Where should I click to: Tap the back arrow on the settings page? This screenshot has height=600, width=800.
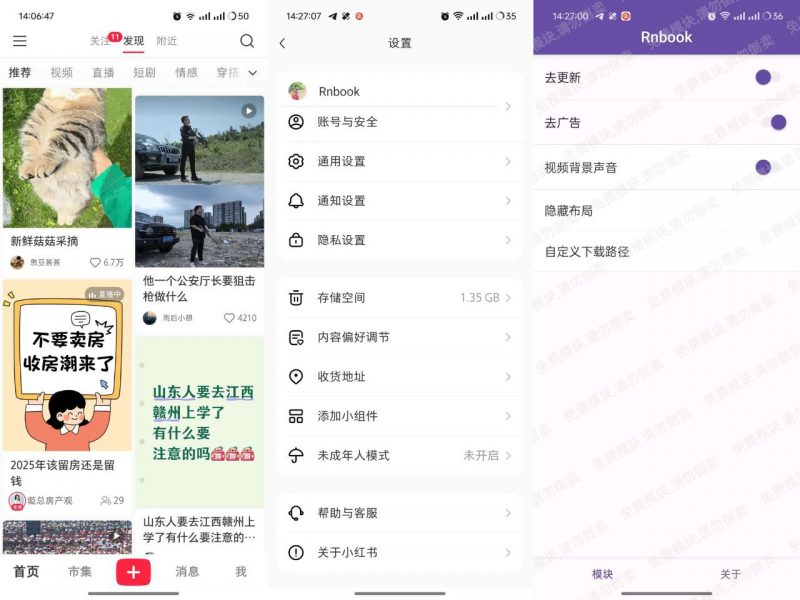[x=283, y=43]
